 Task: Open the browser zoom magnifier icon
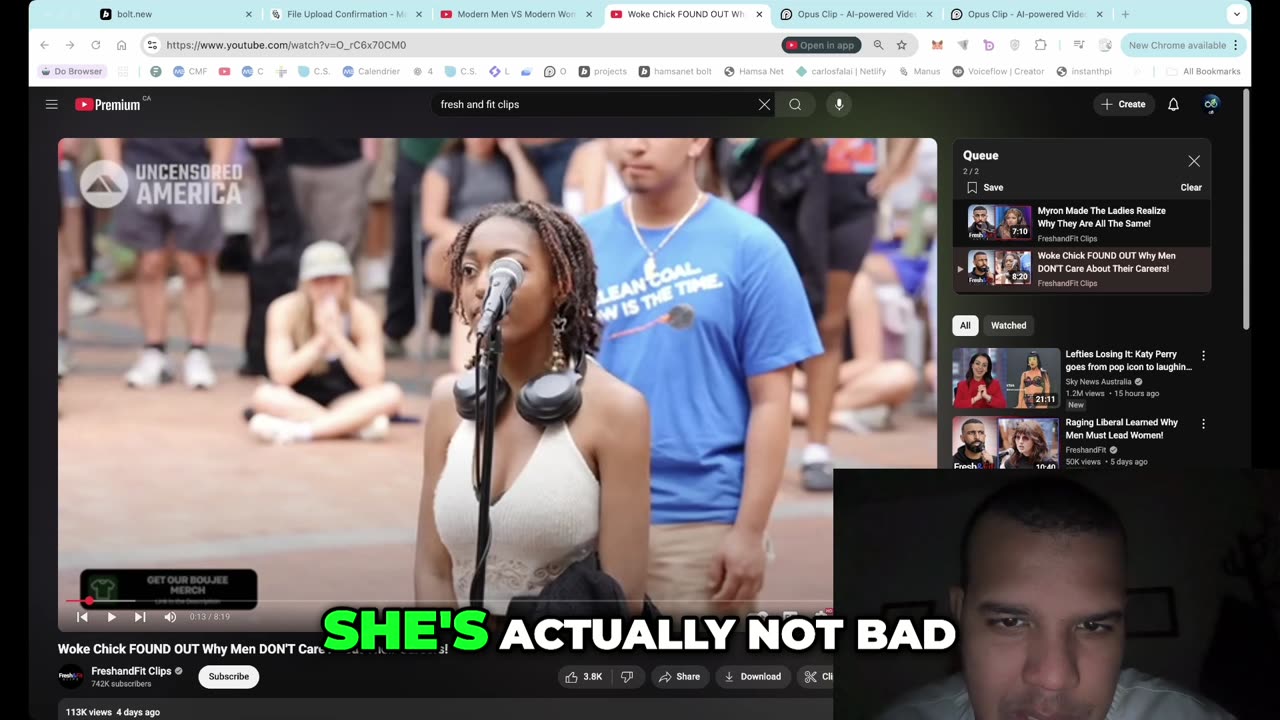[x=878, y=45]
